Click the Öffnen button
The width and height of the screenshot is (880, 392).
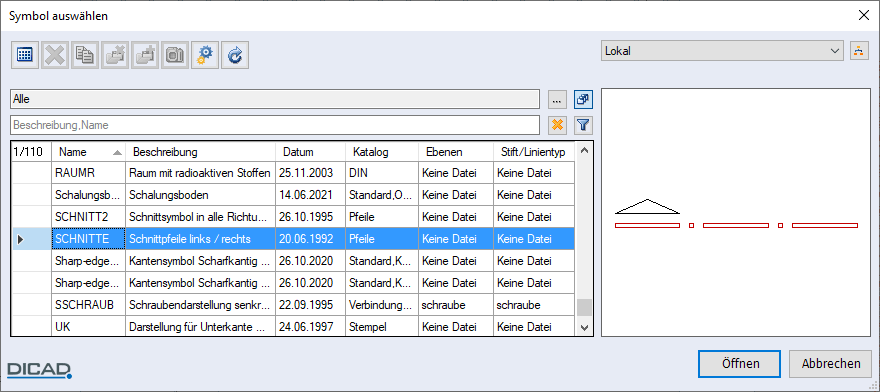click(740, 364)
